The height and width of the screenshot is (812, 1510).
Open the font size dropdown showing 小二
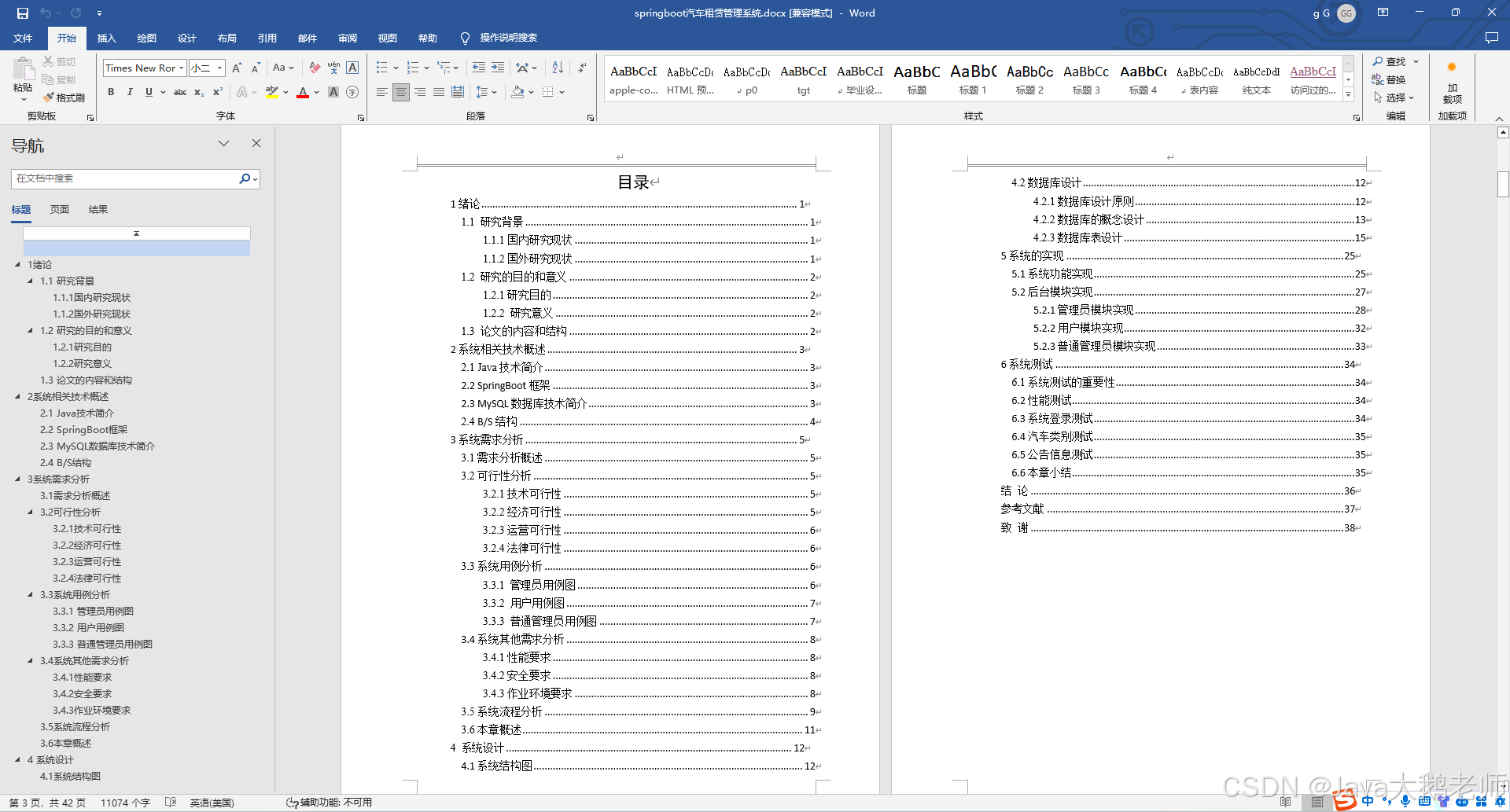tap(220, 68)
